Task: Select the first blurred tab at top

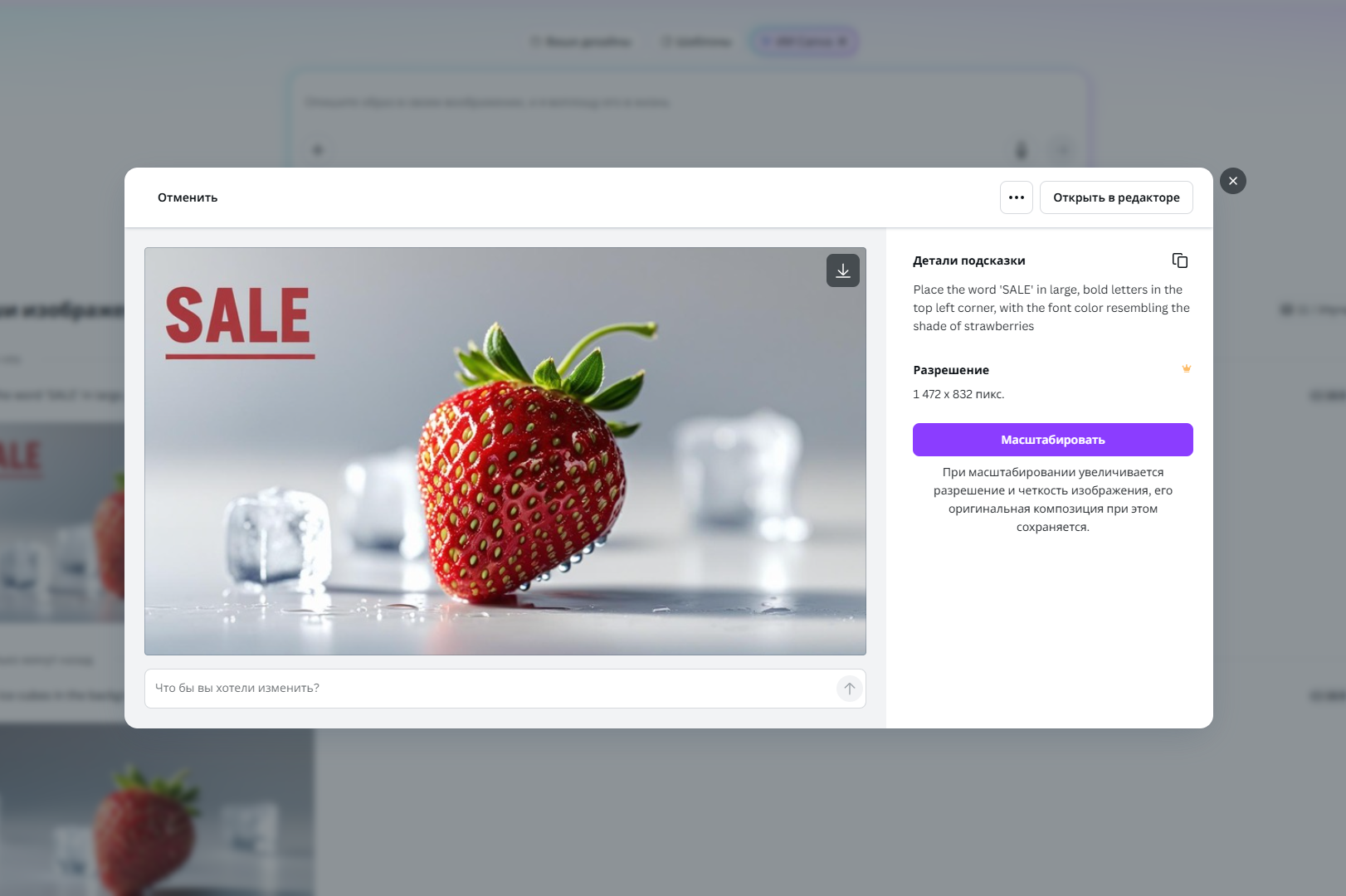Action: 581,41
